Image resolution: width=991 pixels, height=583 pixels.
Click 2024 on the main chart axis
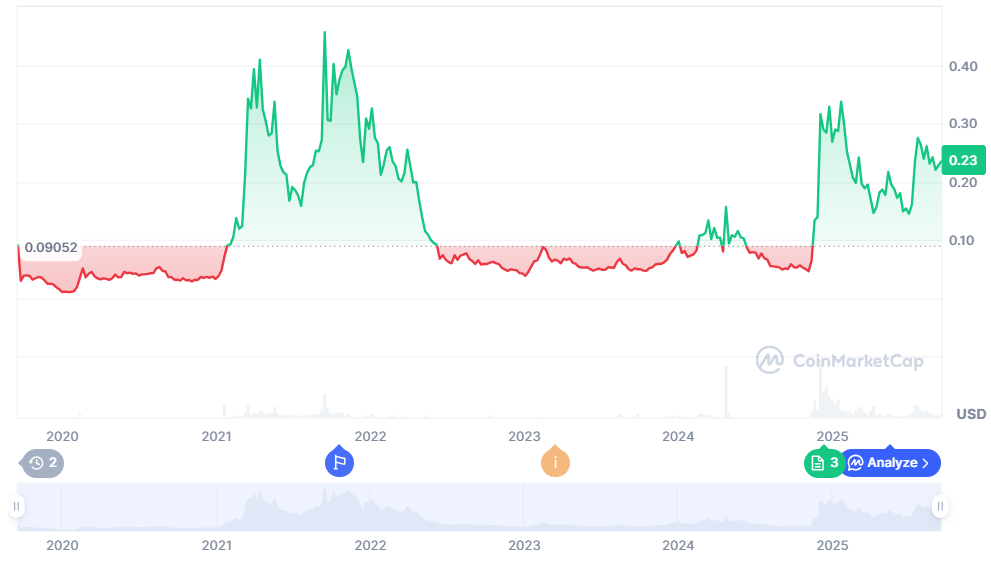tap(678, 436)
